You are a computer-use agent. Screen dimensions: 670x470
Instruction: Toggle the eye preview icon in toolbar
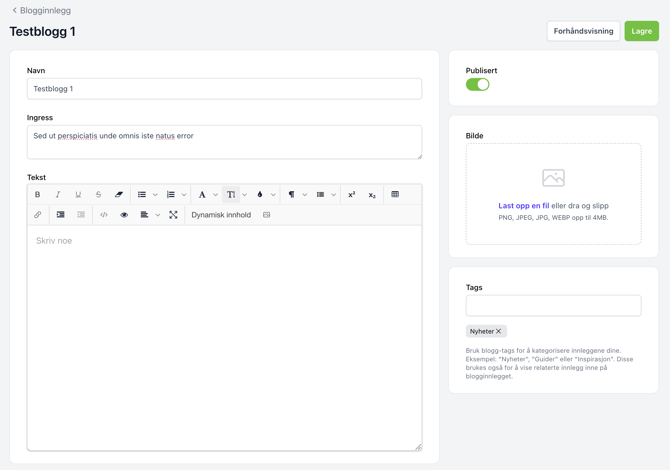coord(124,215)
